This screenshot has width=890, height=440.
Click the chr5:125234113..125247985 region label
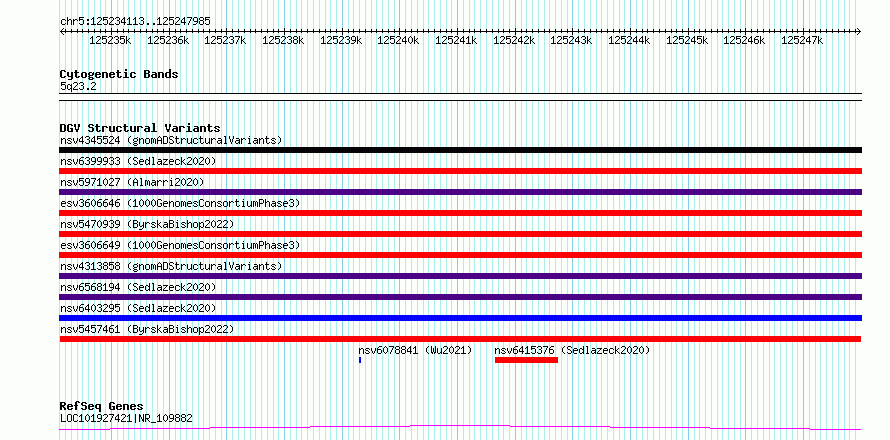(x=135, y=22)
